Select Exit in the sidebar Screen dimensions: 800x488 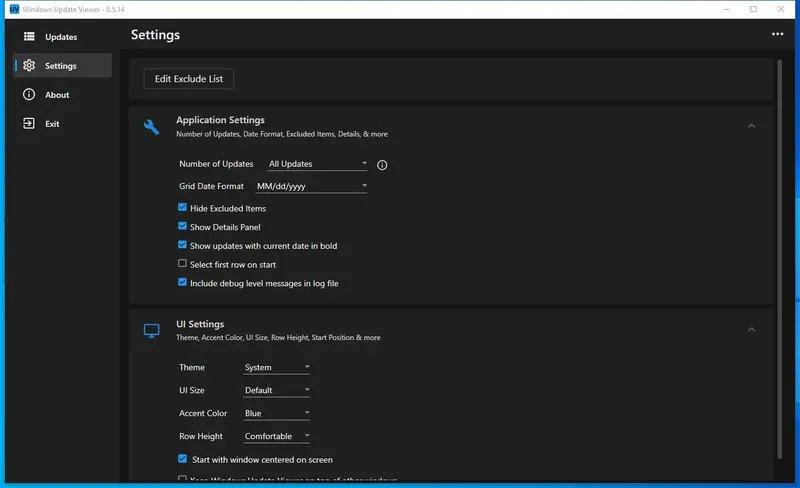coord(52,124)
